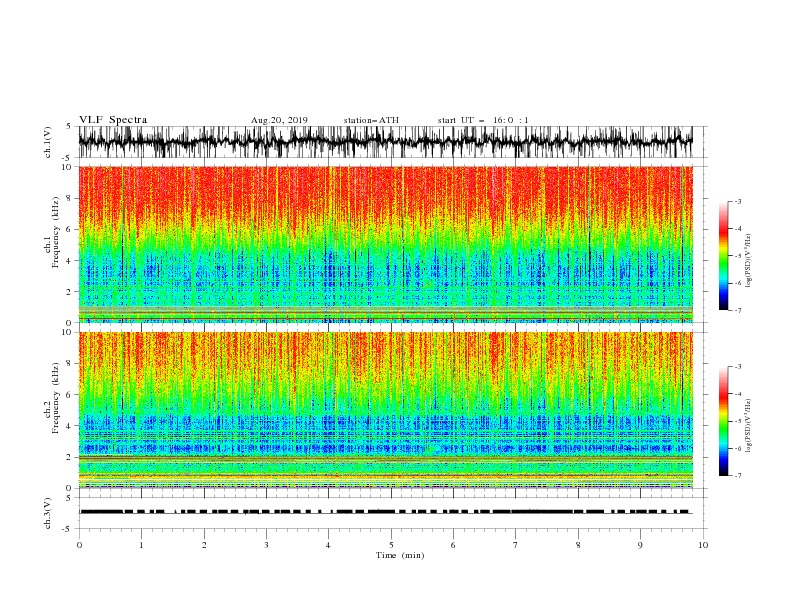Click time axis tick label "1"

tap(141, 545)
